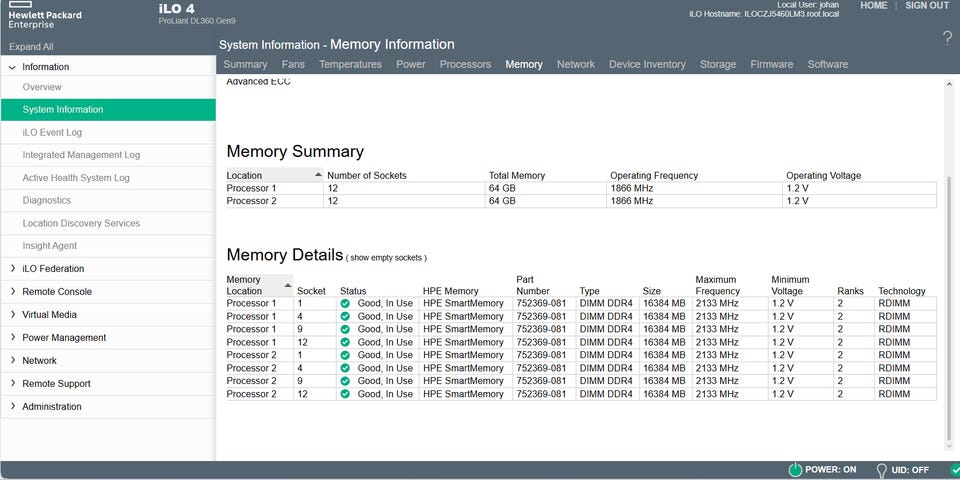The width and height of the screenshot is (960, 480).
Task: Select the Memory tab
Action: pyautogui.click(x=524, y=64)
